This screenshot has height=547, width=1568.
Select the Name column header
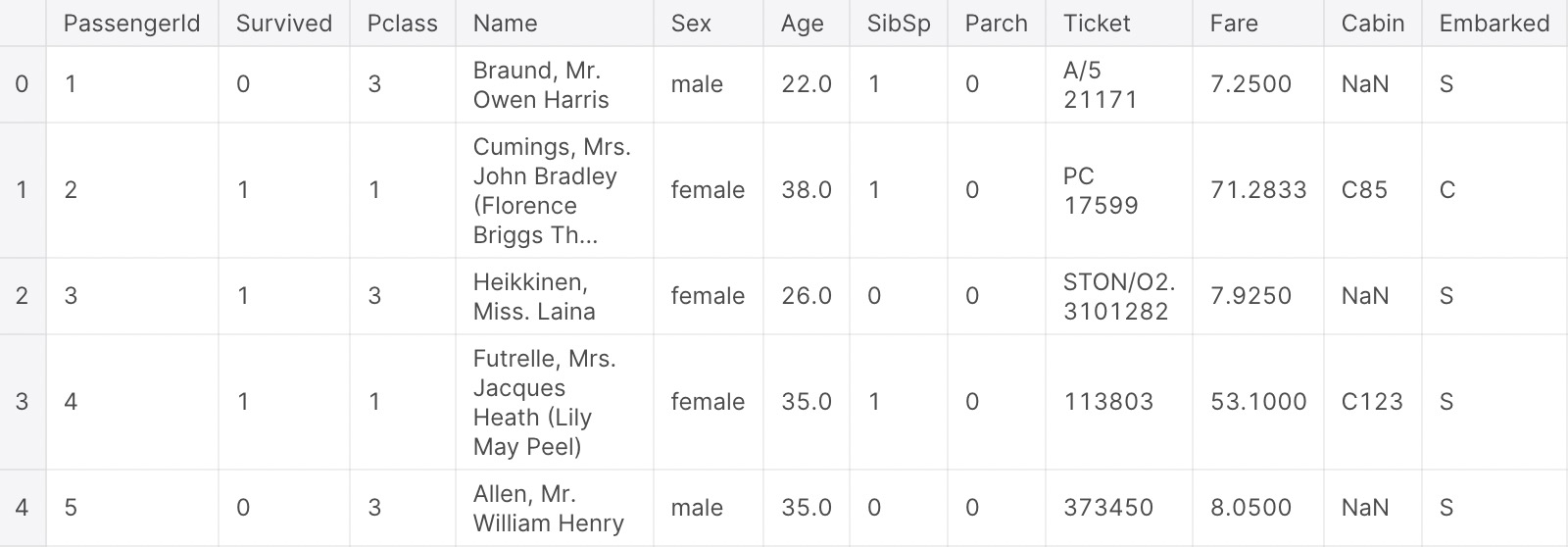[555, 24]
